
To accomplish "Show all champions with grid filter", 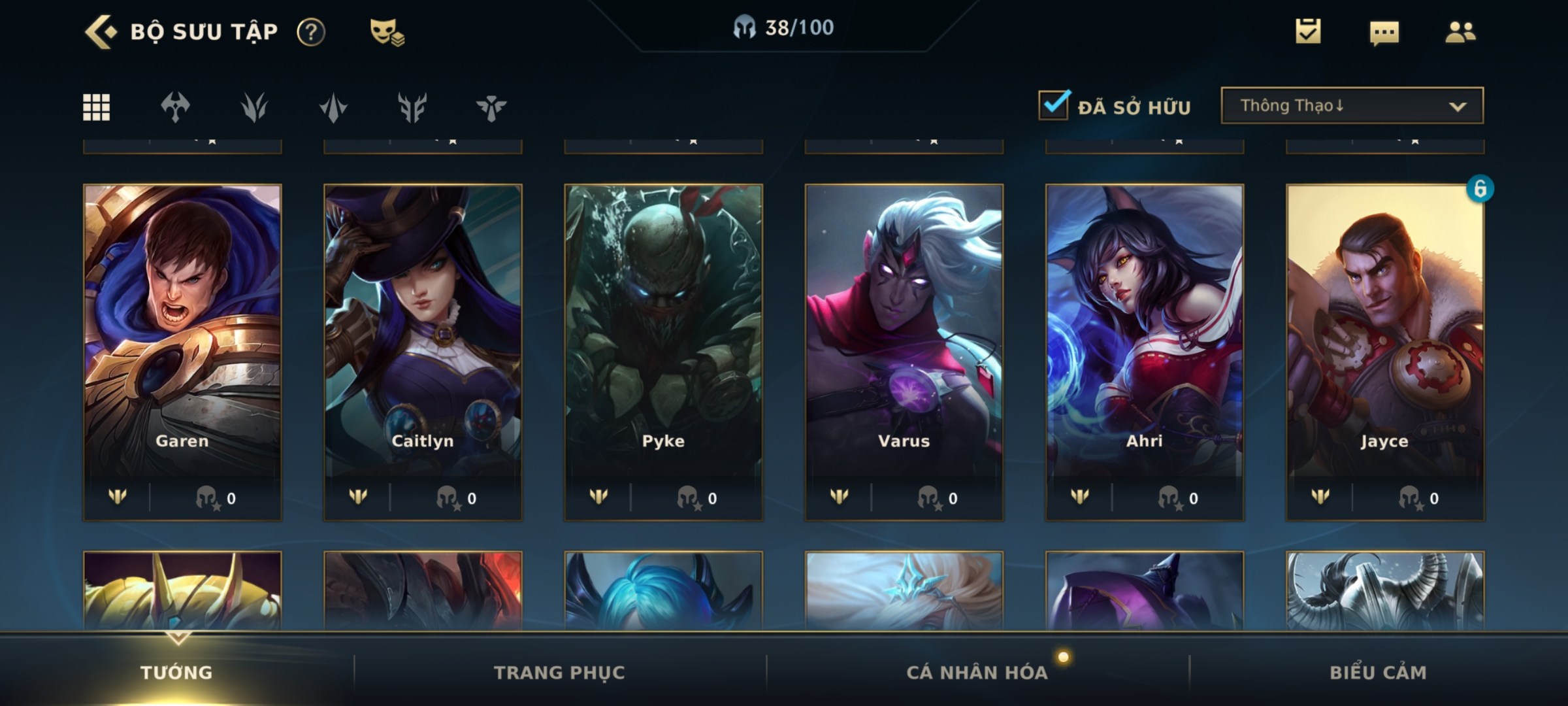I will 97,107.
